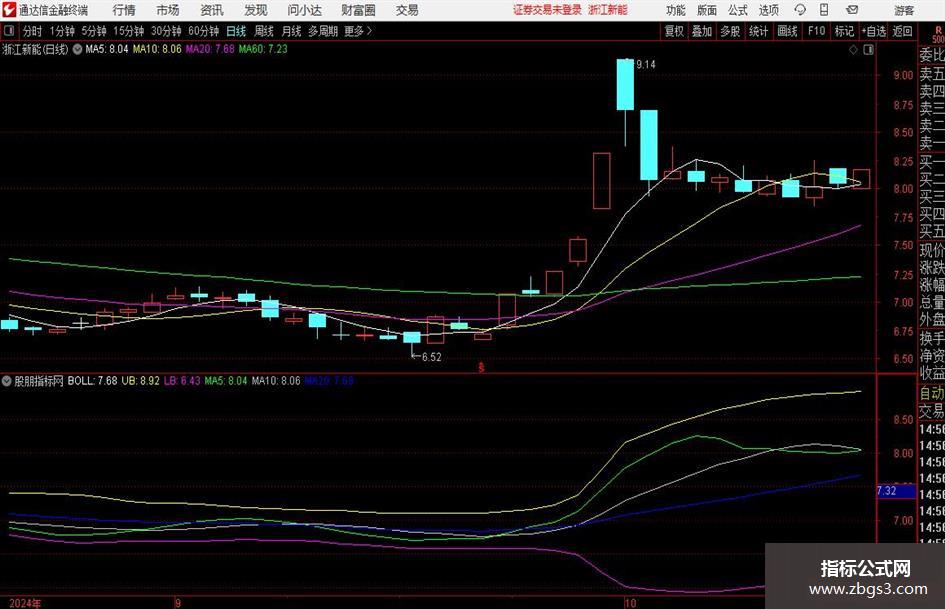The width and height of the screenshot is (945, 609).
Task: Click the 叠加 overlay button
Action: tap(702, 31)
